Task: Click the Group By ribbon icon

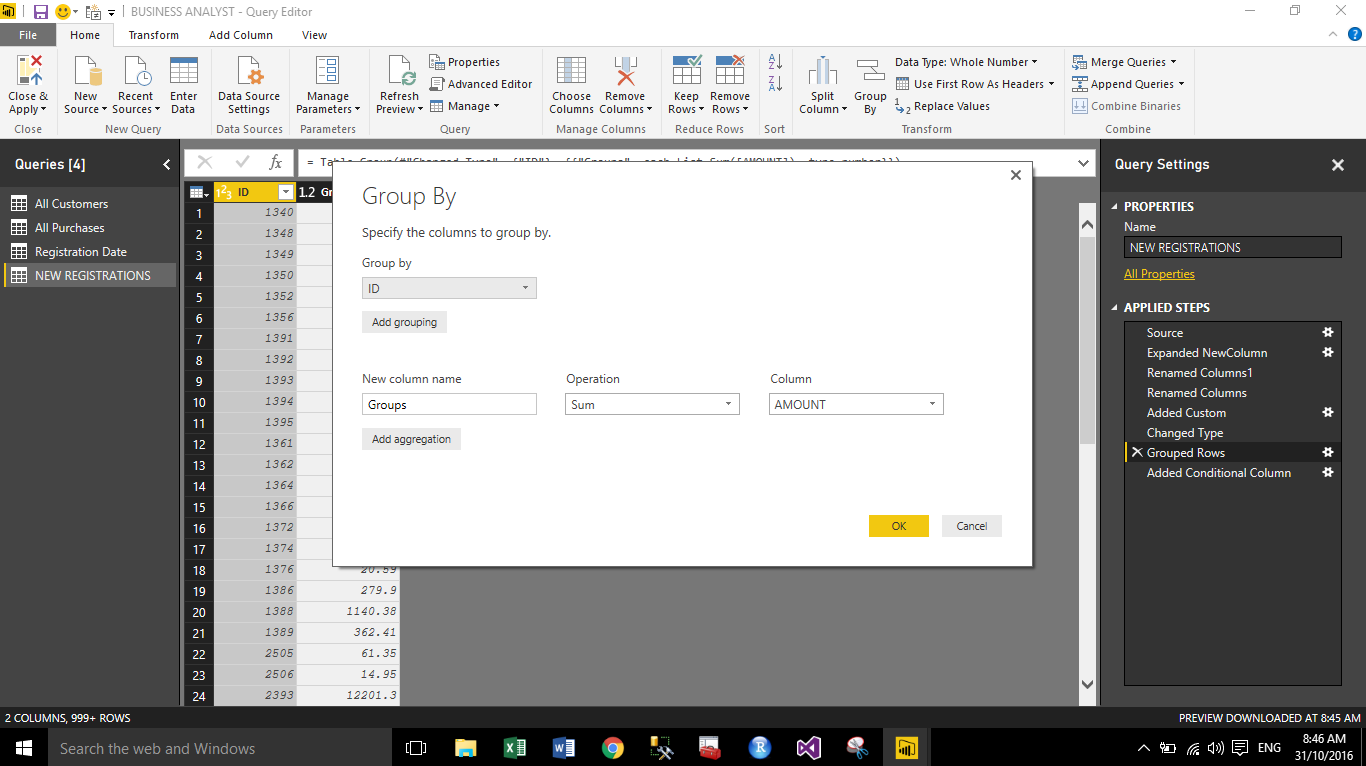Action: 870,72
